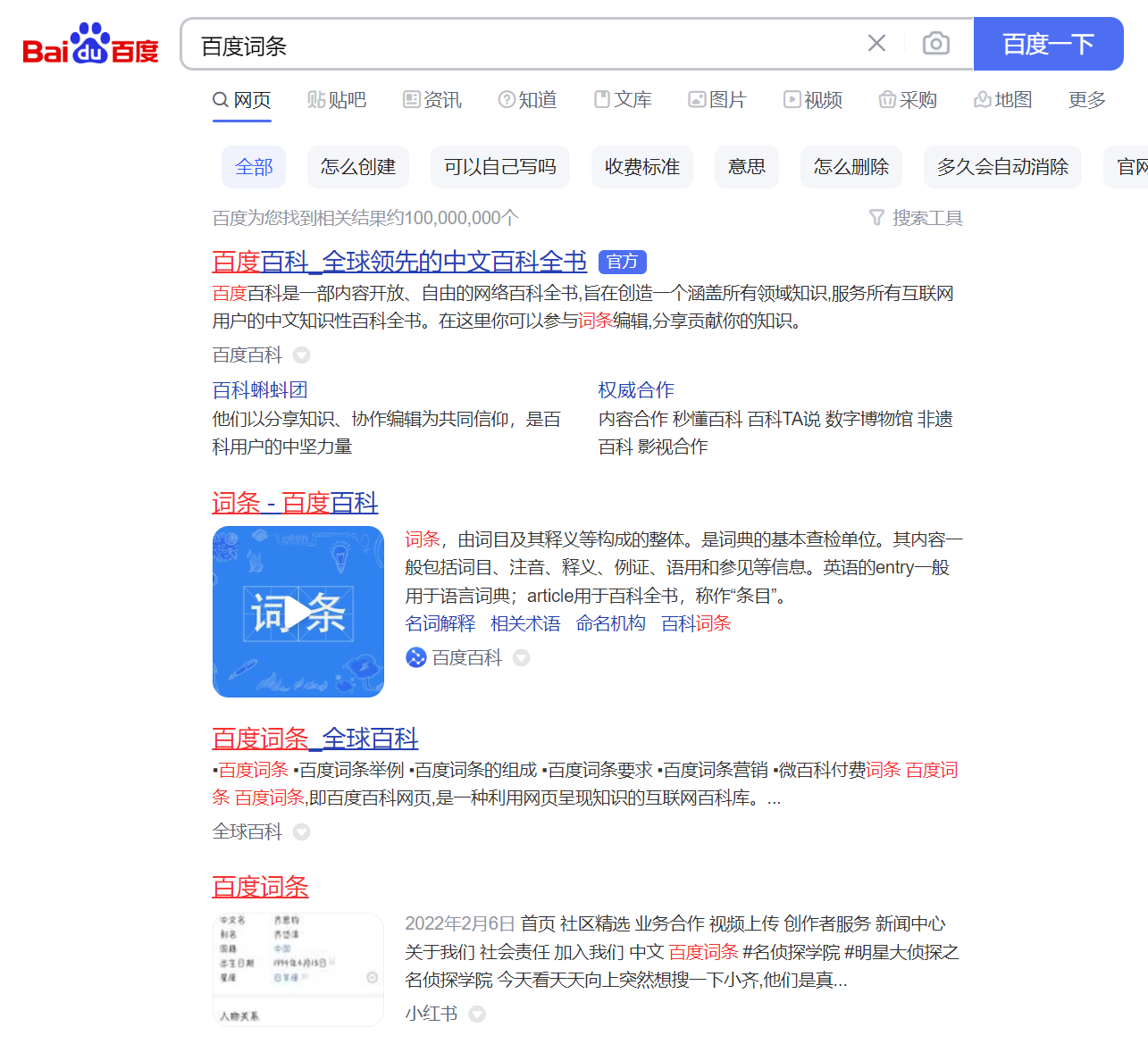The width and height of the screenshot is (1148, 1044).
Task: Click the 官方 badge
Action: (623, 262)
